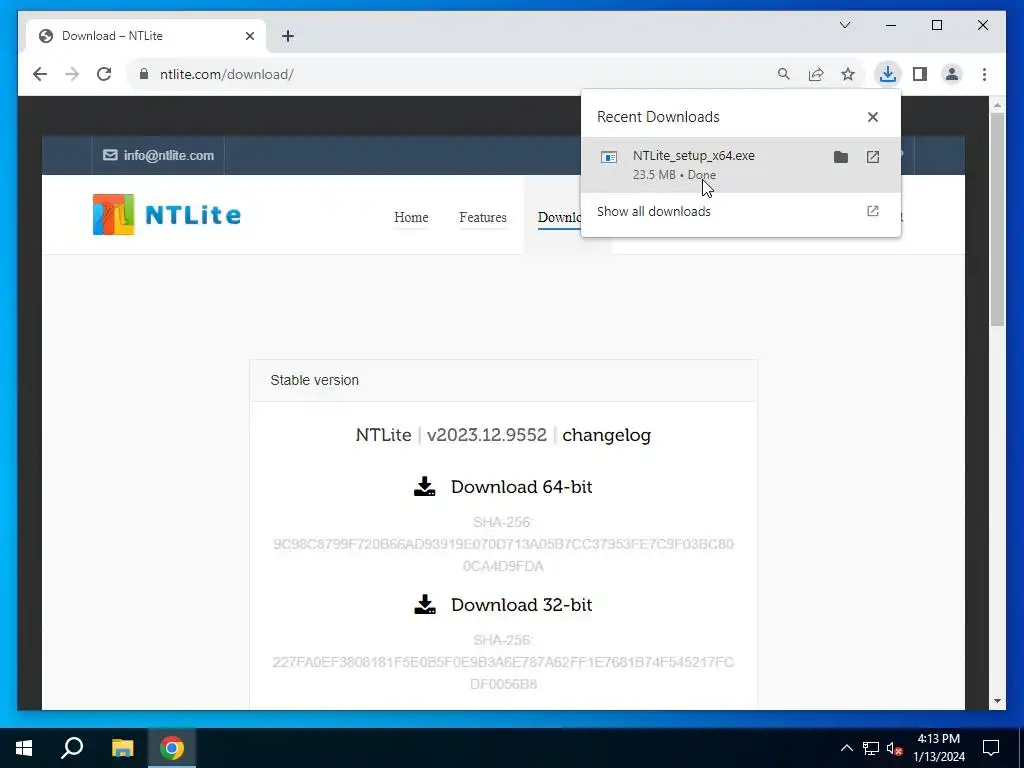Click Download 64-bit link
Screen dimensions: 1024x768
(x=521, y=487)
